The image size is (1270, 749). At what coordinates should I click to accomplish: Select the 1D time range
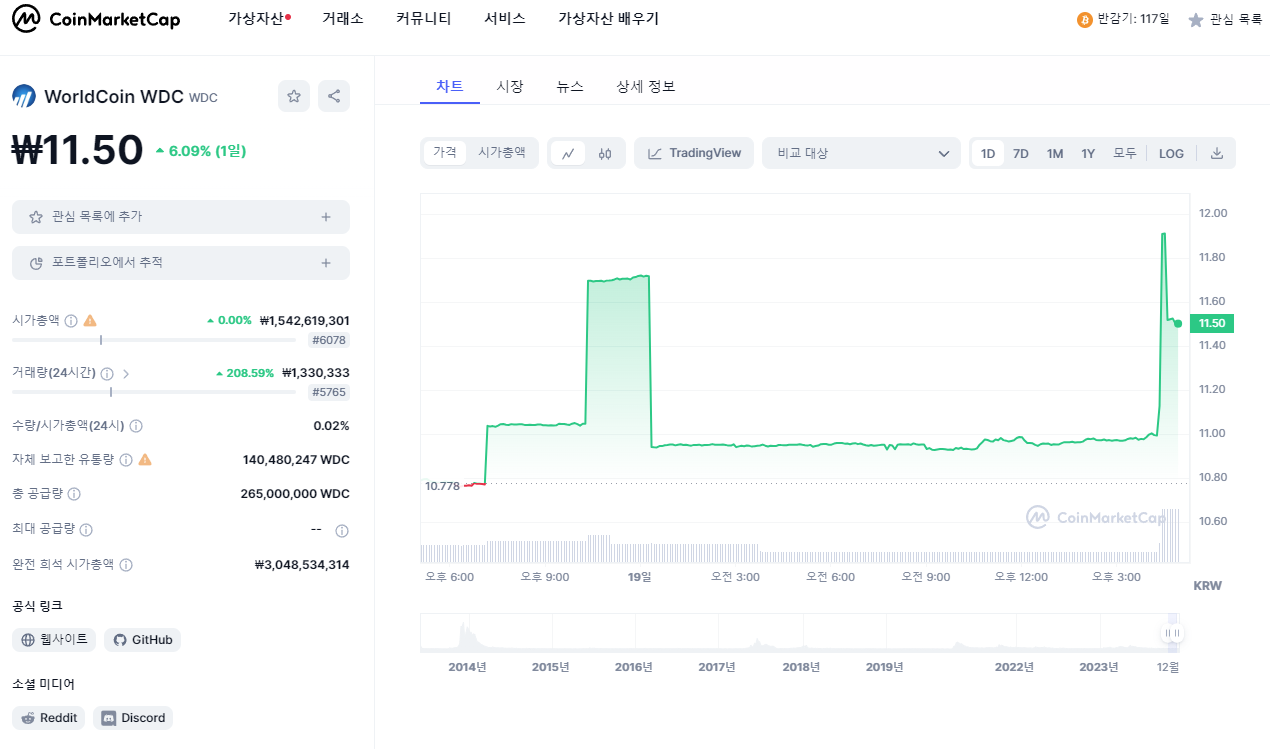[988, 153]
